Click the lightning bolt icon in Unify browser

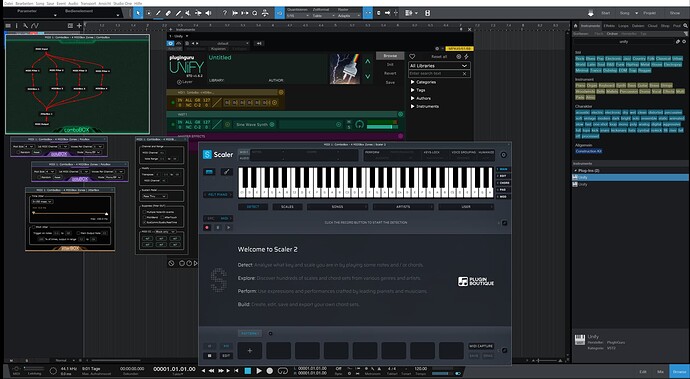pyautogui.click(x=466, y=56)
